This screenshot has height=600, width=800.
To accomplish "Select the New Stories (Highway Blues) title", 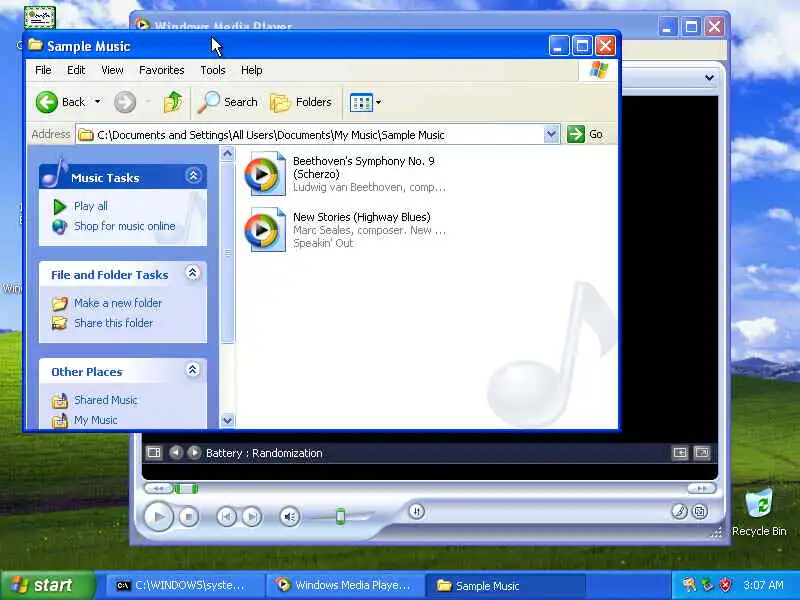I will pyautogui.click(x=362, y=217).
